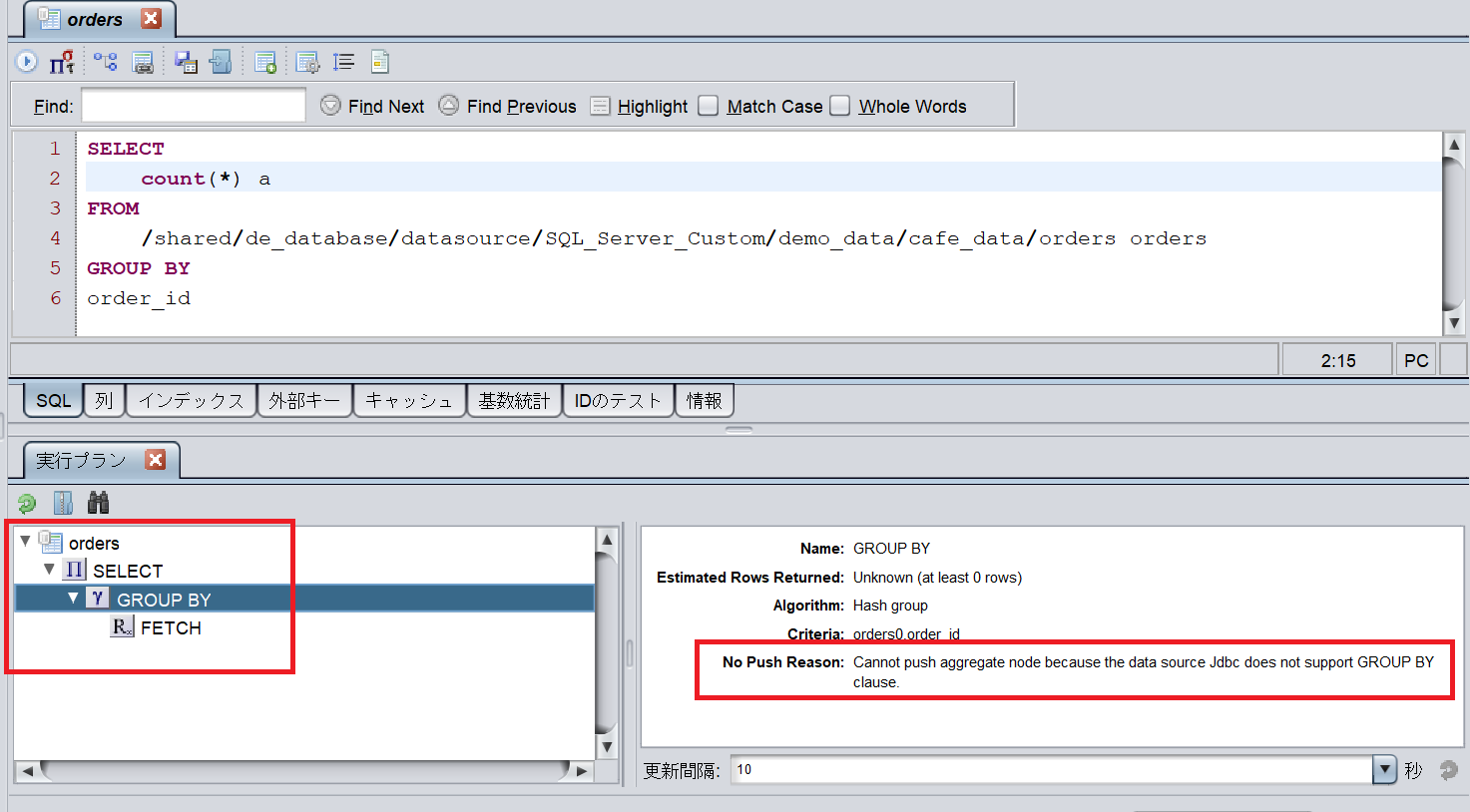Click plan tree vertical scrollbar down arrow
The width and height of the screenshot is (1470, 812).
(x=606, y=746)
